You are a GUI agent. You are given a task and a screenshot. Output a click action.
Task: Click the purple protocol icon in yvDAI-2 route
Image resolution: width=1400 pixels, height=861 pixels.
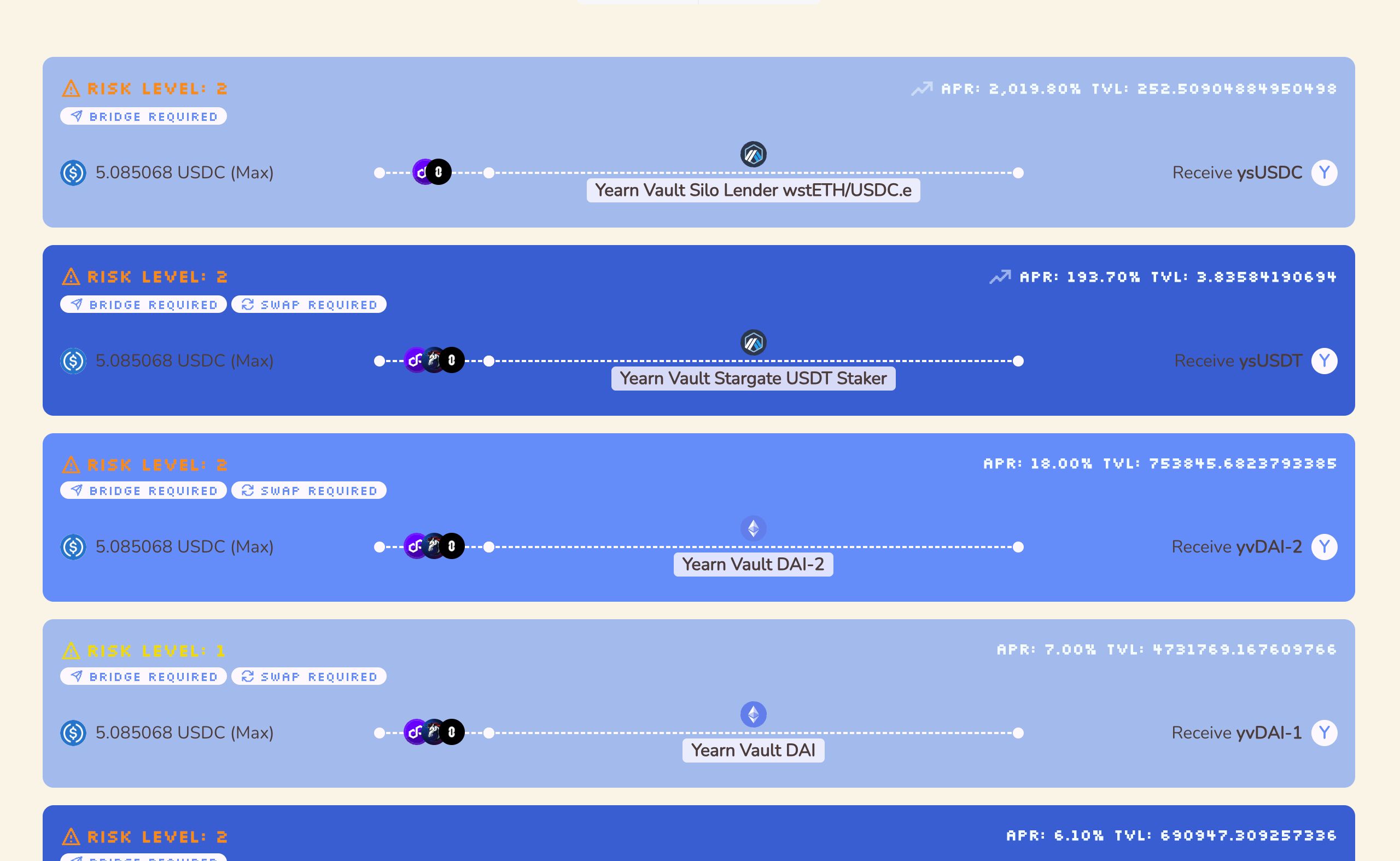[x=416, y=546]
